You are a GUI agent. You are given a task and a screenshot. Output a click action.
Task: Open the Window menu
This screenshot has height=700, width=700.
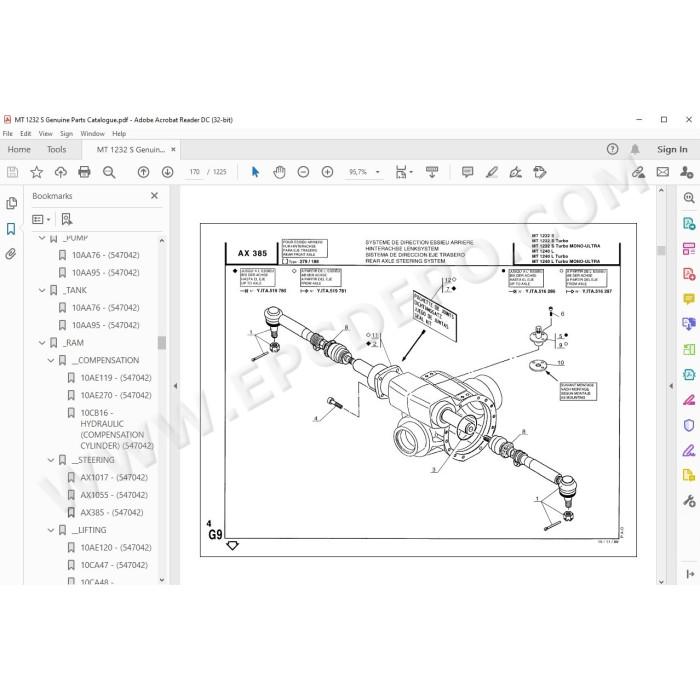click(92, 133)
